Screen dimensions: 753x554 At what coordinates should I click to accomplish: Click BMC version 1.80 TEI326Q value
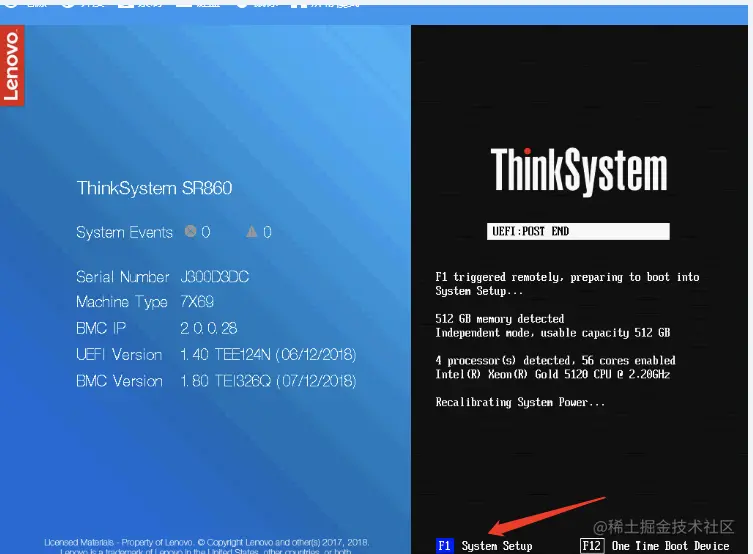click(268, 381)
